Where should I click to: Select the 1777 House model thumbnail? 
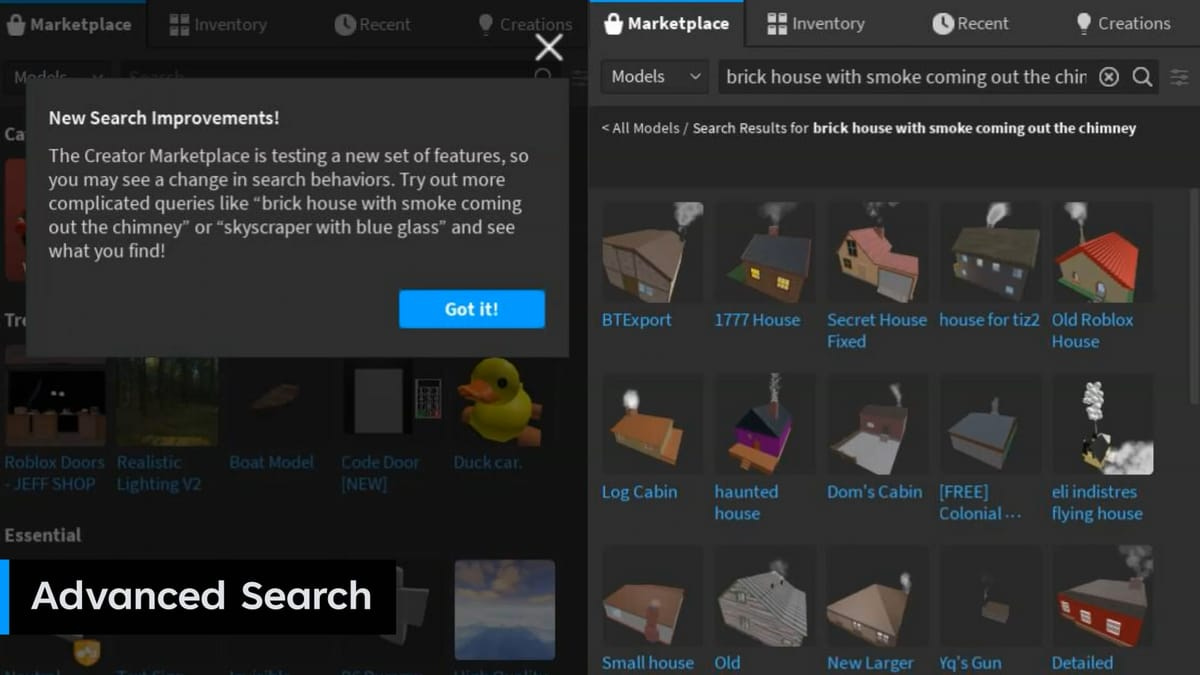coord(764,252)
